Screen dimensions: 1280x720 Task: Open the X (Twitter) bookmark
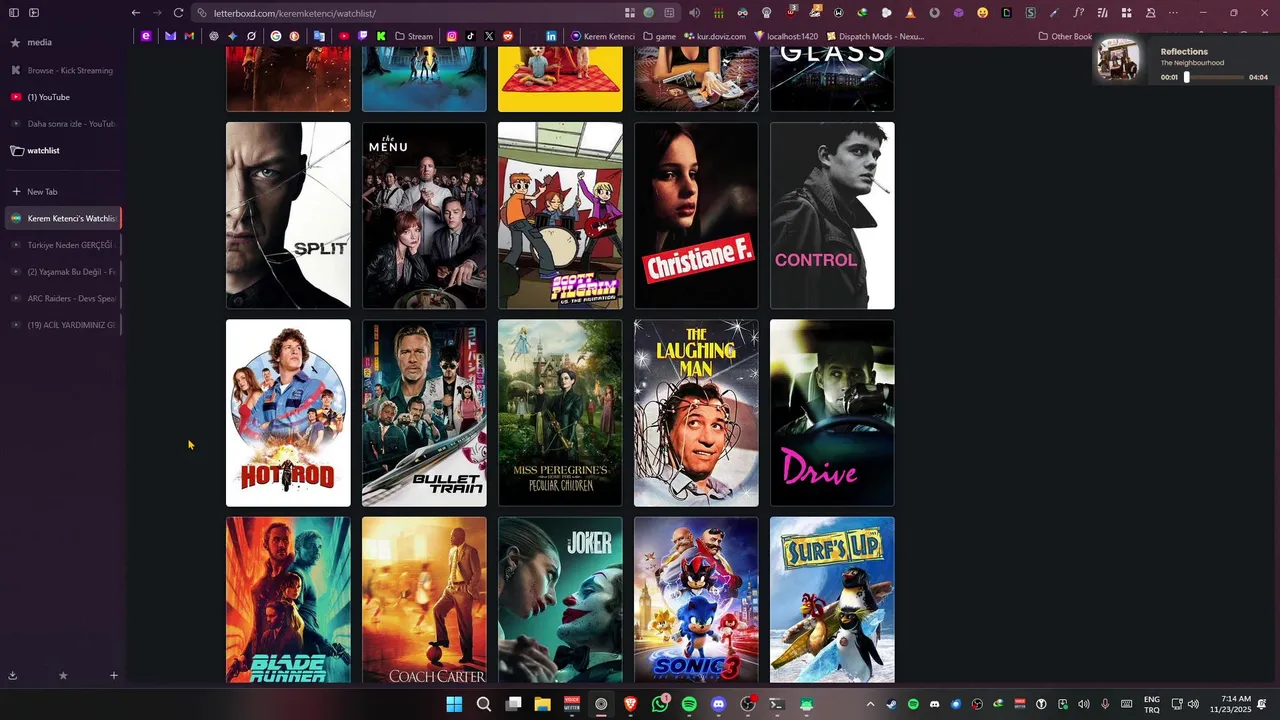(489, 36)
